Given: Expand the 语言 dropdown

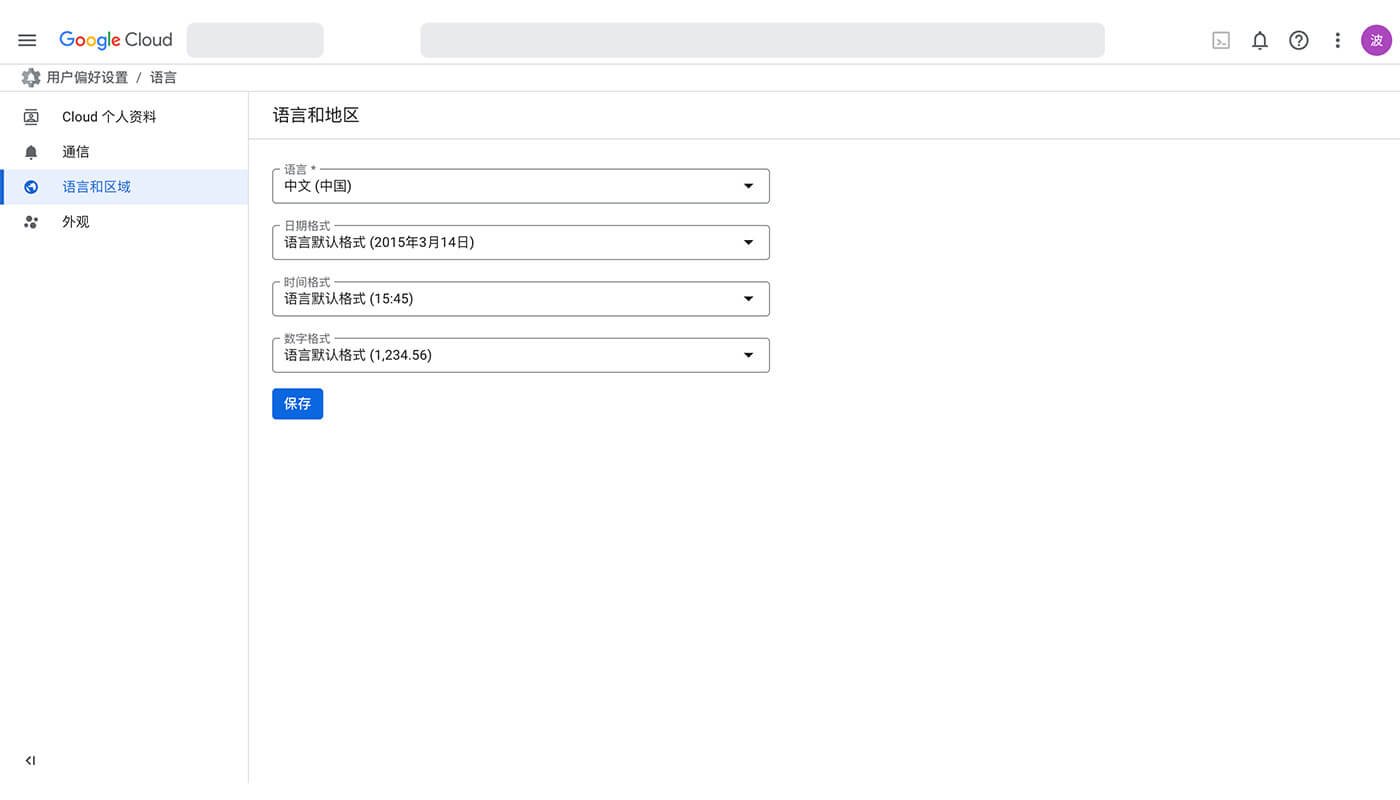Looking at the screenshot, I should click(520, 186).
